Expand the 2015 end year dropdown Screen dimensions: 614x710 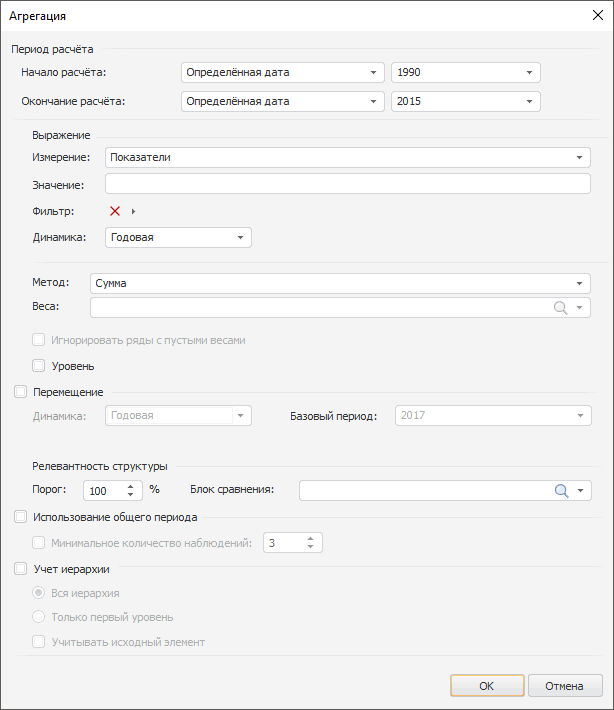(x=529, y=102)
